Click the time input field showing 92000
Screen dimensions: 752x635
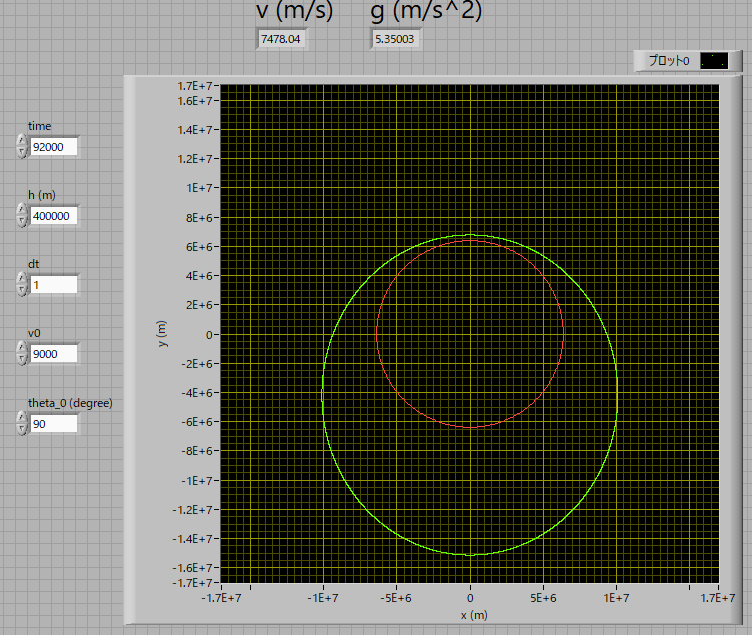pyautogui.click(x=53, y=147)
